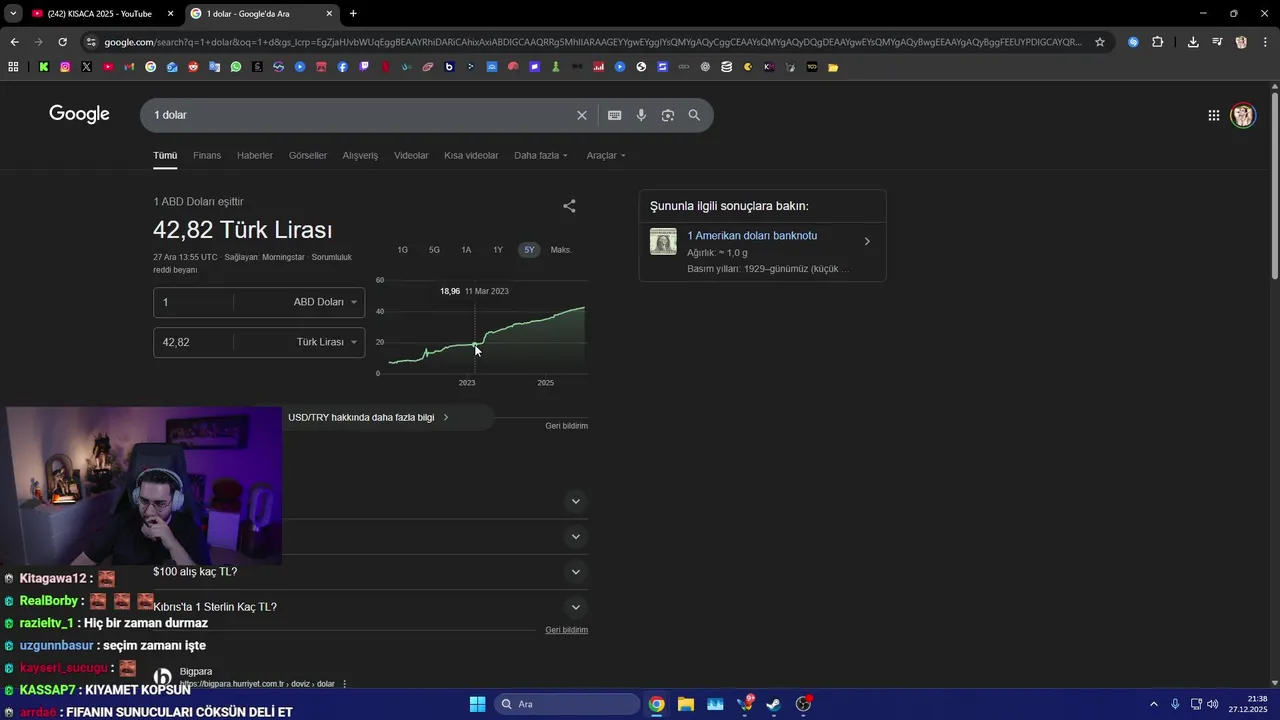Open the ABD Doları currency dropdown
Viewport: 1280px width, 720px height.
[325, 302]
